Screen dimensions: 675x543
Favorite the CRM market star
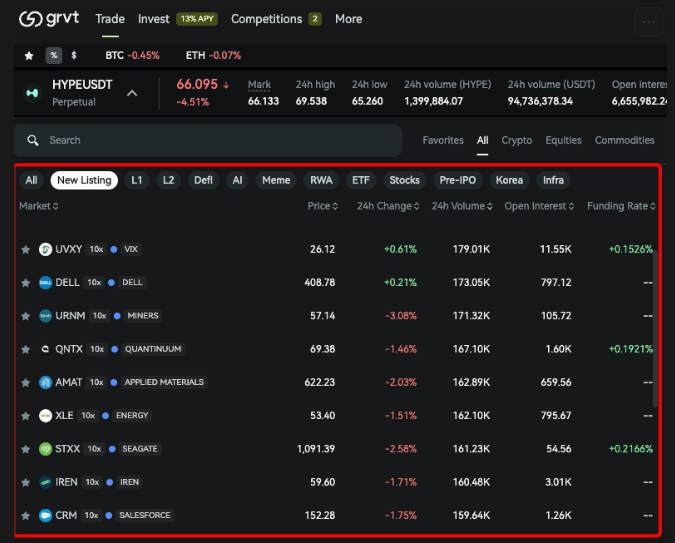pyautogui.click(x=26, y=515)
